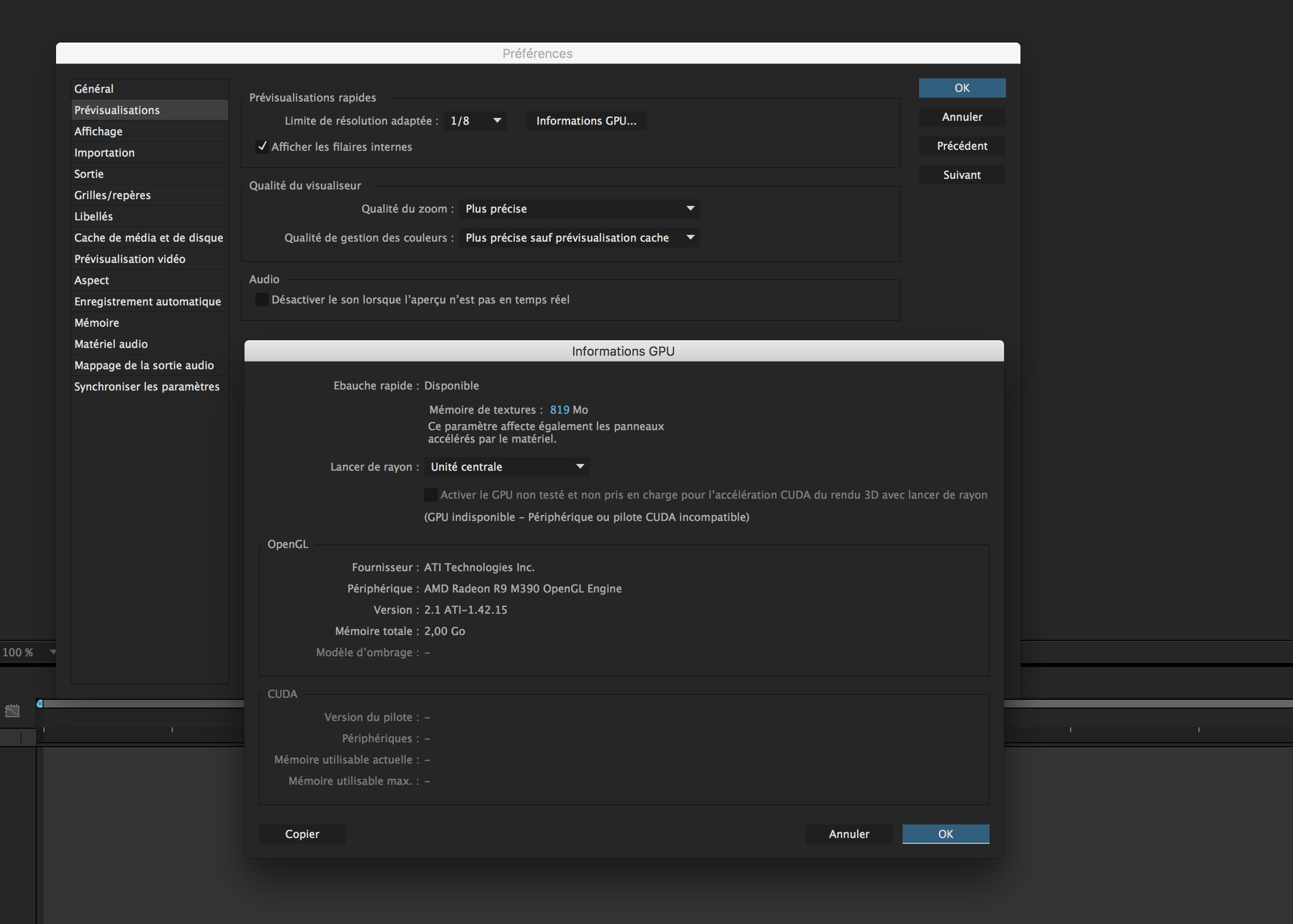
Task: Click the Graph Editor icon in timeline
Action: coord(12,710)
